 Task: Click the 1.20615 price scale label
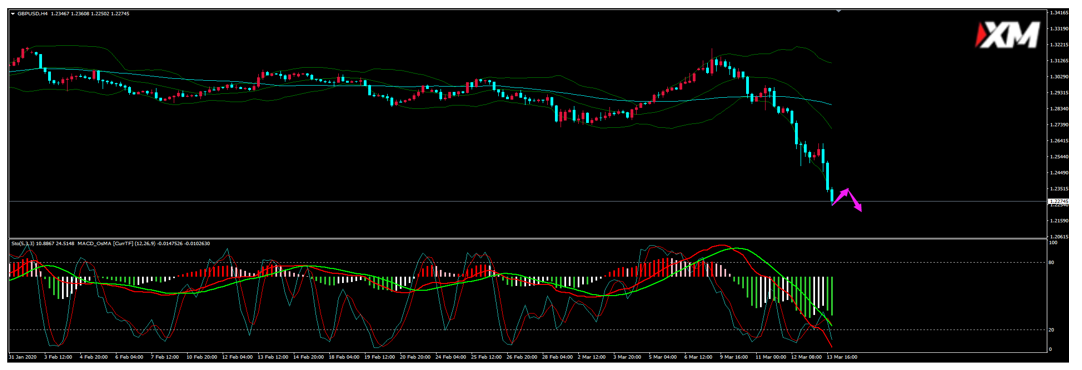(1059, 237)
